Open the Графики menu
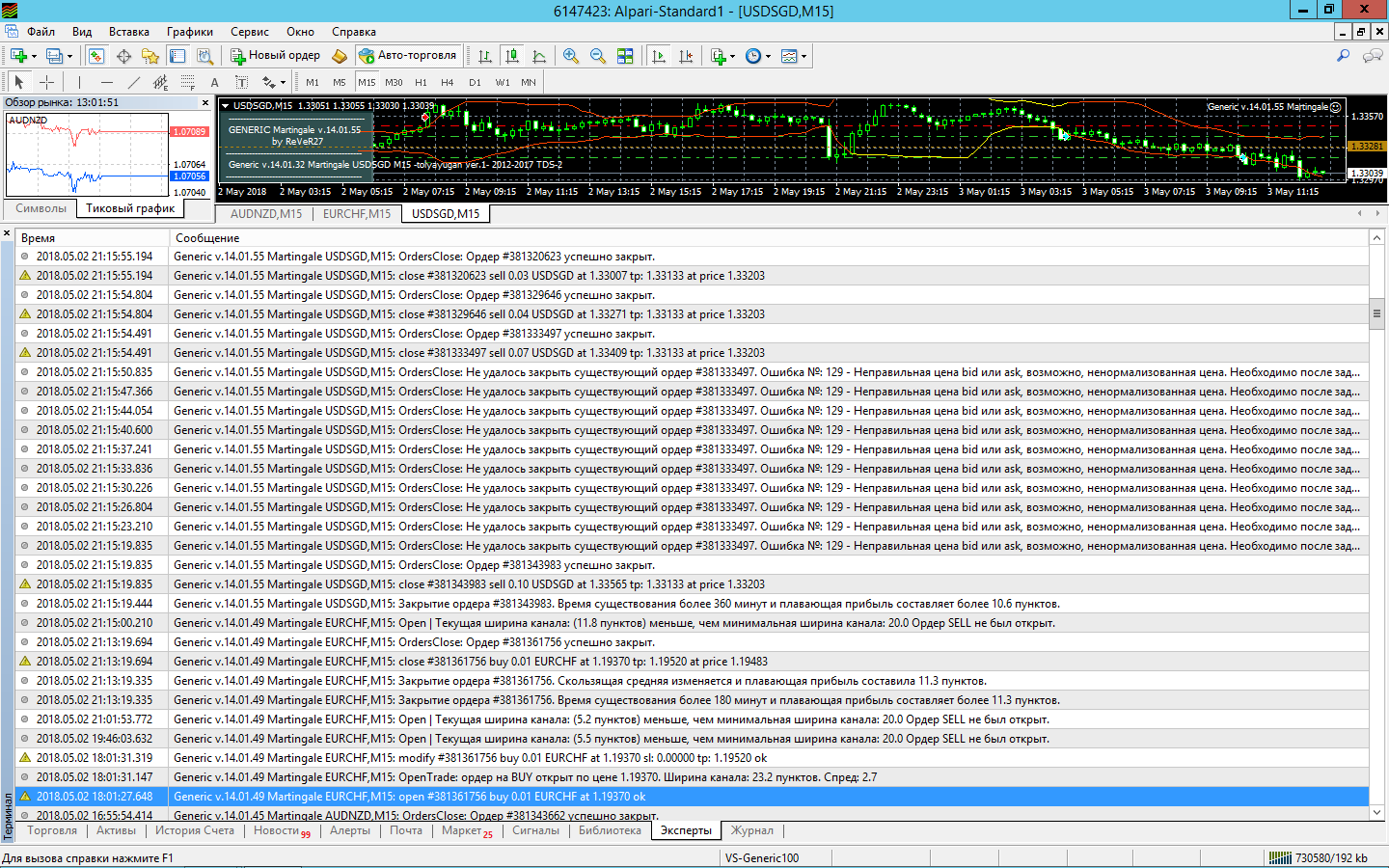Viewport: 1389px width, 868px height. pyautogui.click(x=190, y=32)
